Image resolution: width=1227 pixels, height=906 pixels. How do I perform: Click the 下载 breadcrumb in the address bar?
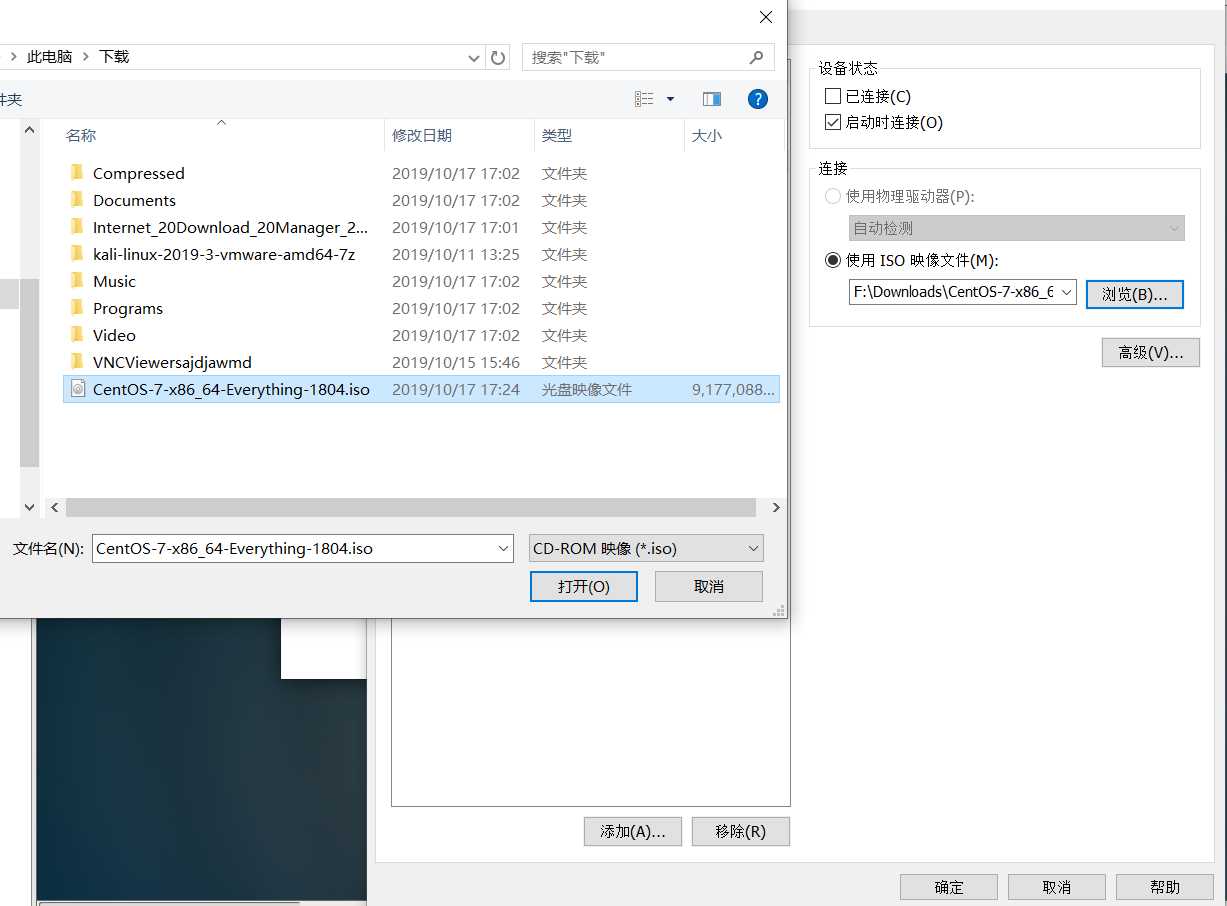point(114,57)
